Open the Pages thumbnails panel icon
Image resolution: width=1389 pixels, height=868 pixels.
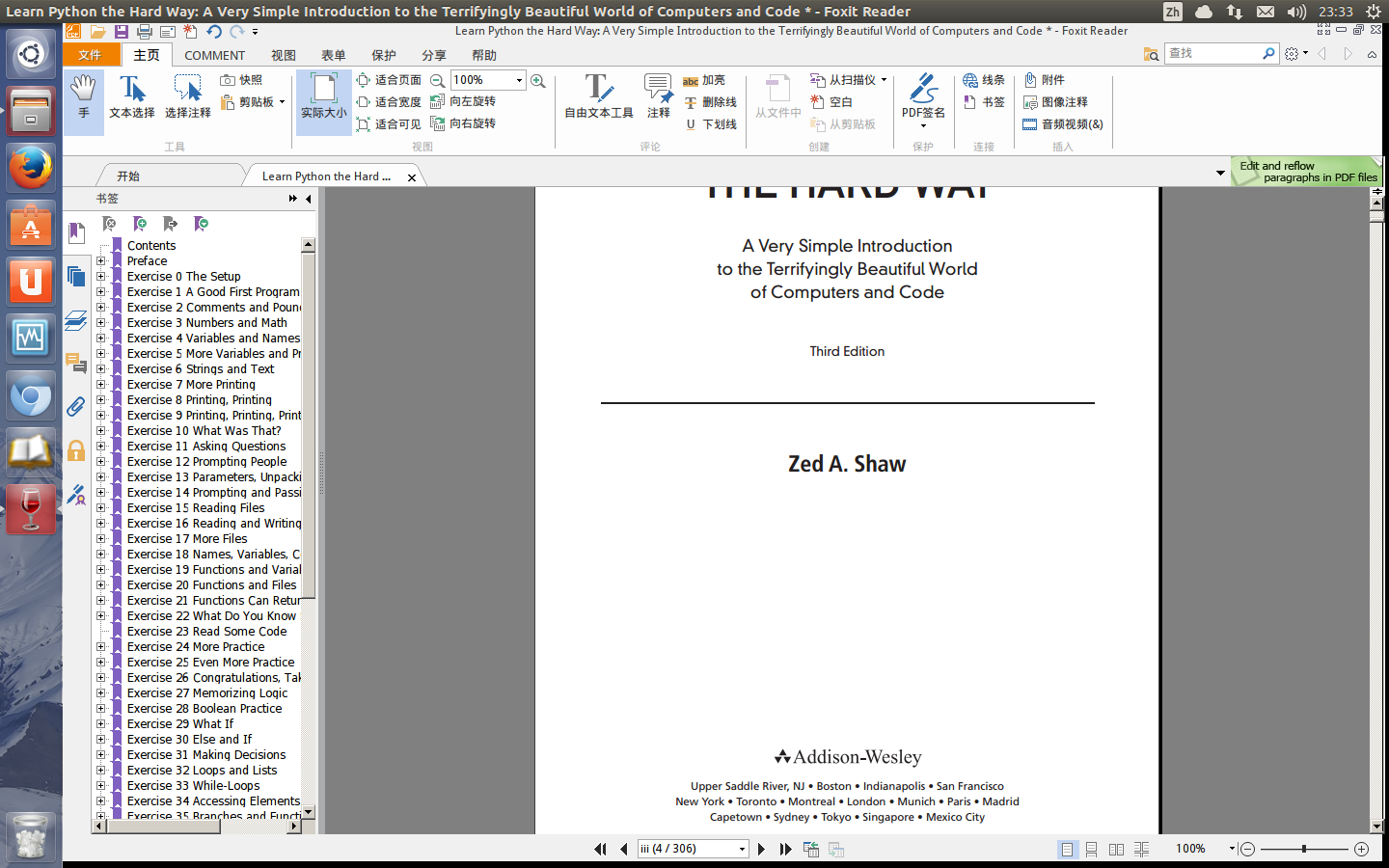point(76,277)
